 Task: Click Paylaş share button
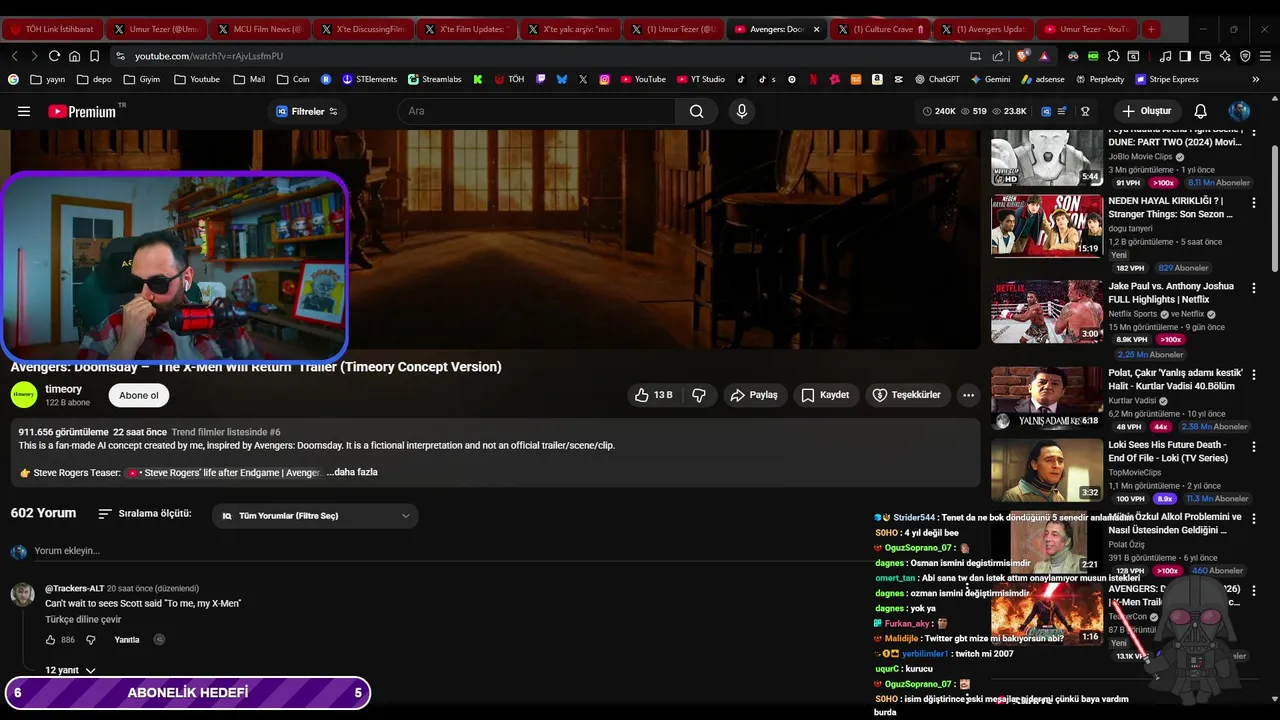point(754,395)
